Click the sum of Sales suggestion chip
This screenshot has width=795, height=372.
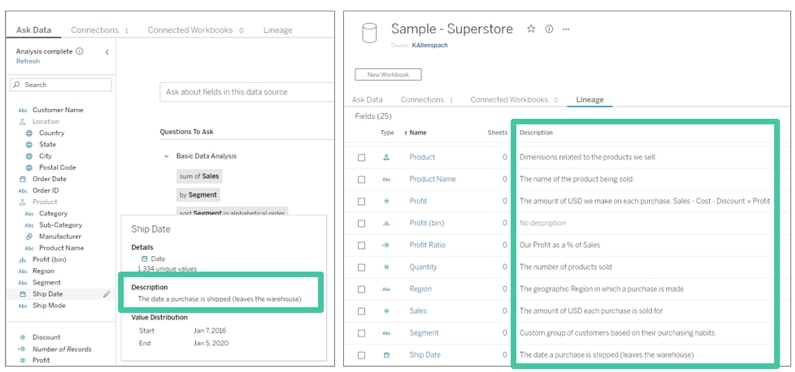pos(200,176)
